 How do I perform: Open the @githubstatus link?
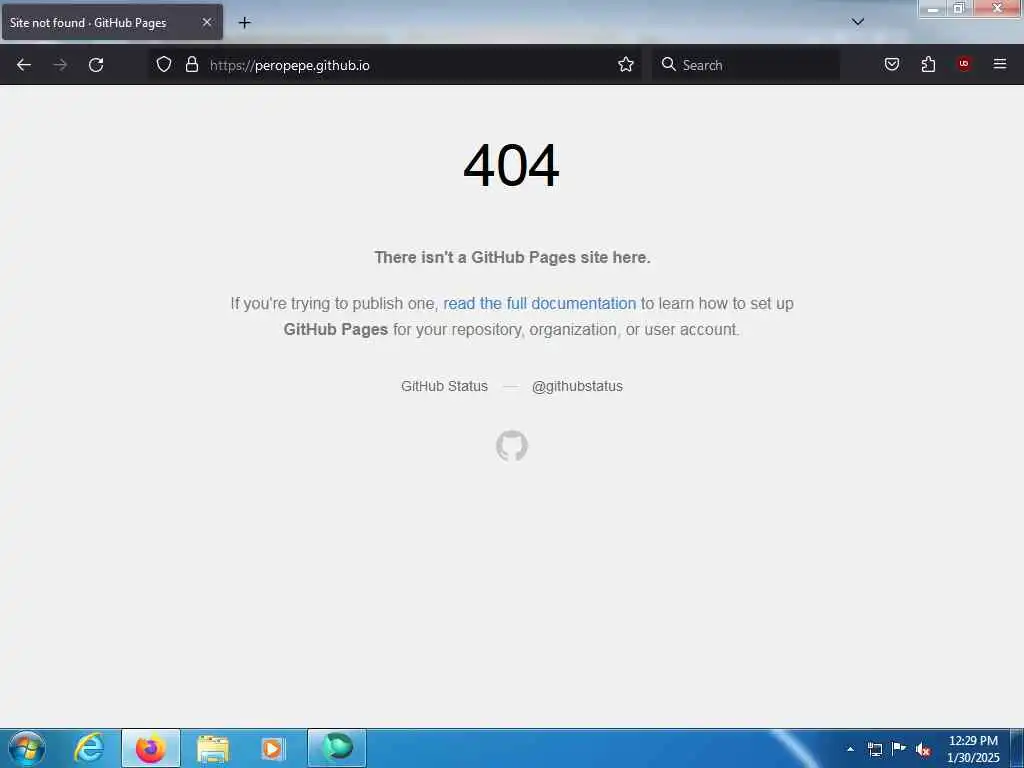tap(577, 386)
